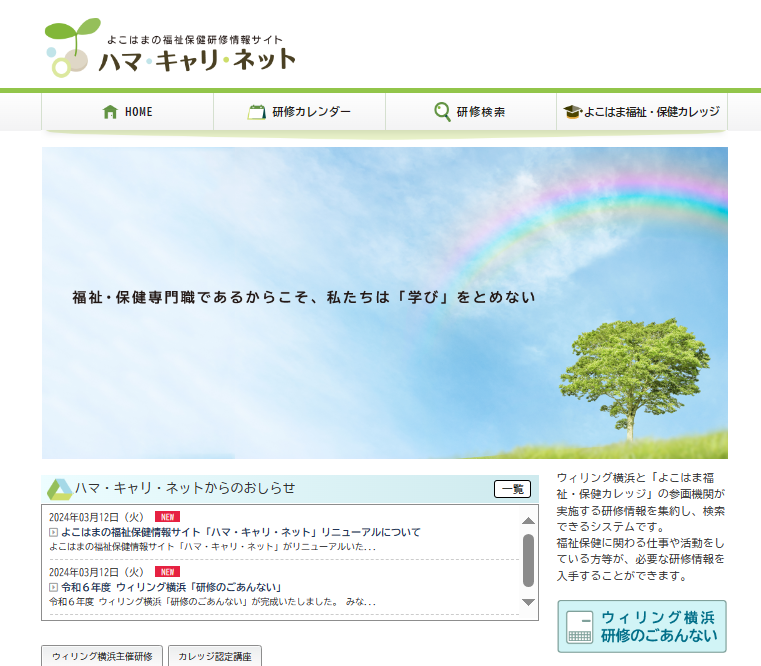Open the ウィリング横浜 研修のごあんない banner
Screen dimensions: 761x666
coord(642,627)
